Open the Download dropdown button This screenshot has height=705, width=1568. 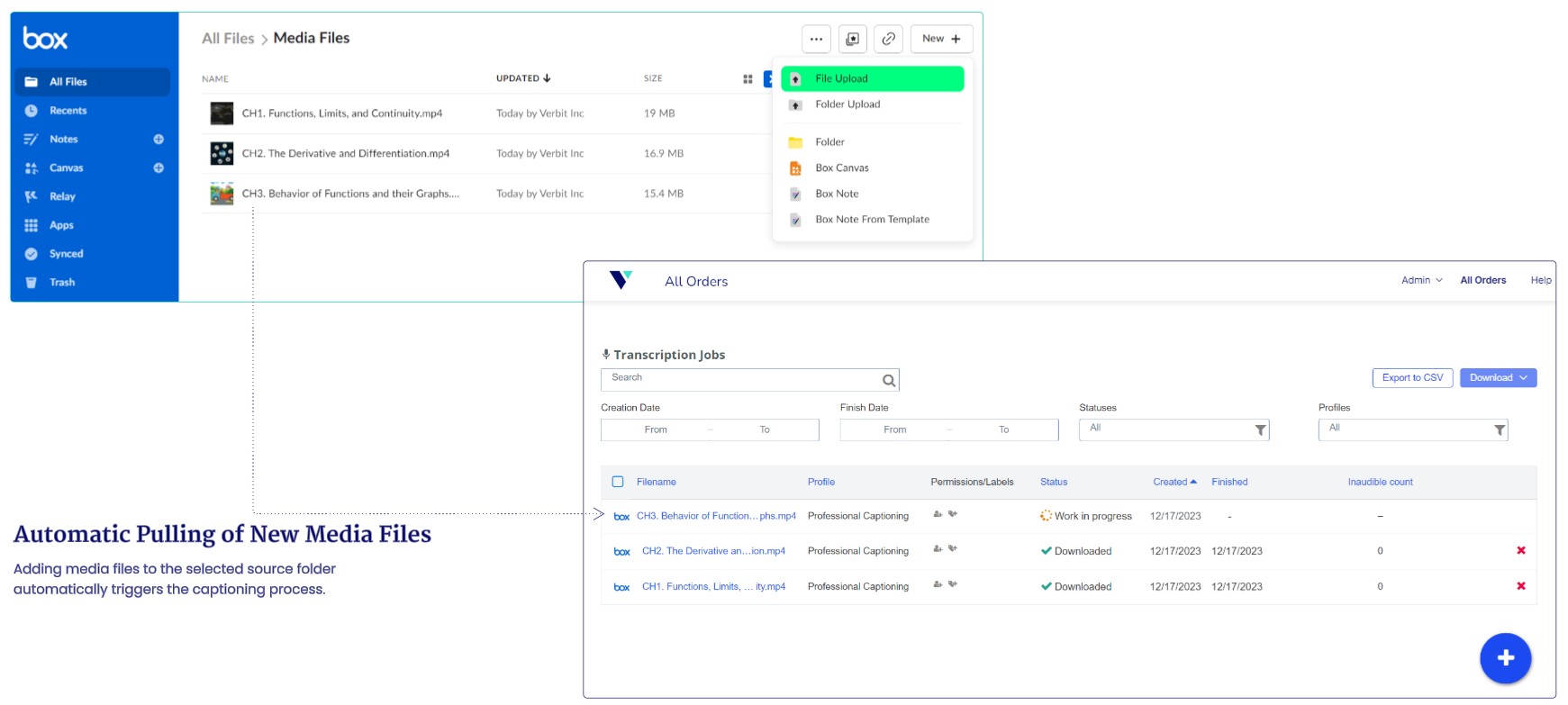coord(1498,378)
